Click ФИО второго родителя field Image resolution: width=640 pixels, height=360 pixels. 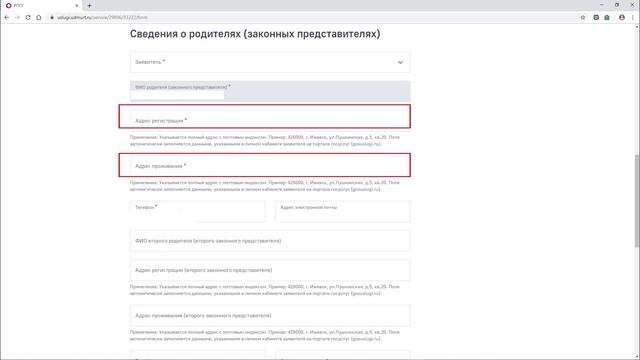[270, 241]
